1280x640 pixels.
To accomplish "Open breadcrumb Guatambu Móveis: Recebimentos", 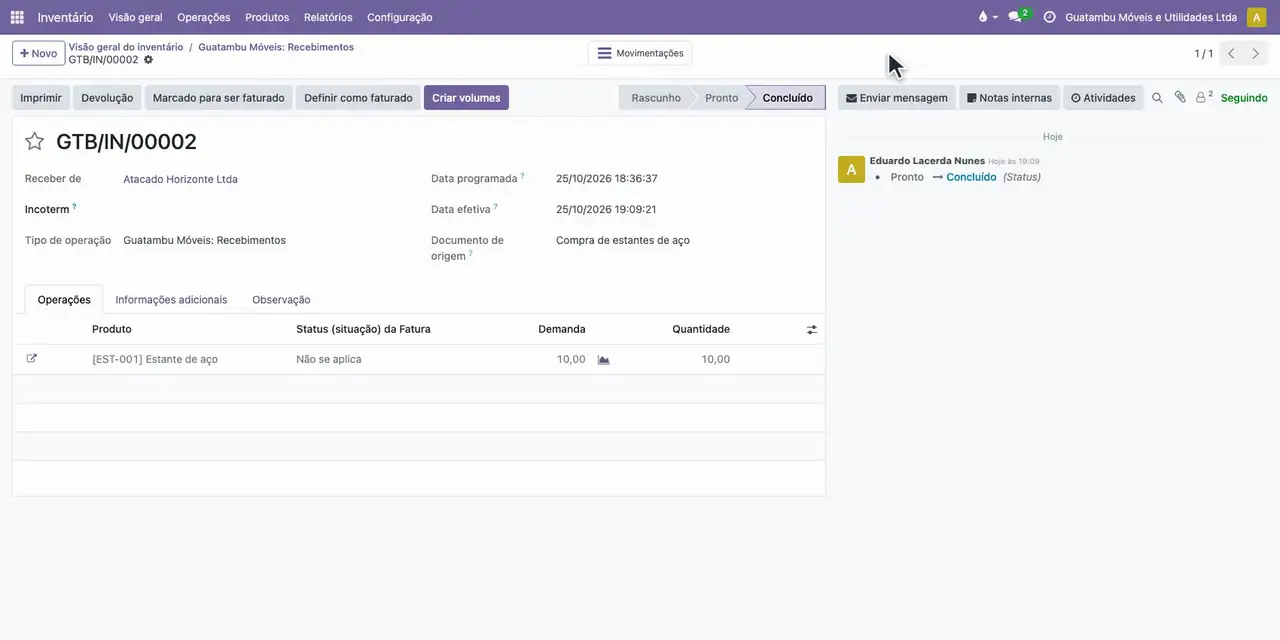I will [276, 47].
